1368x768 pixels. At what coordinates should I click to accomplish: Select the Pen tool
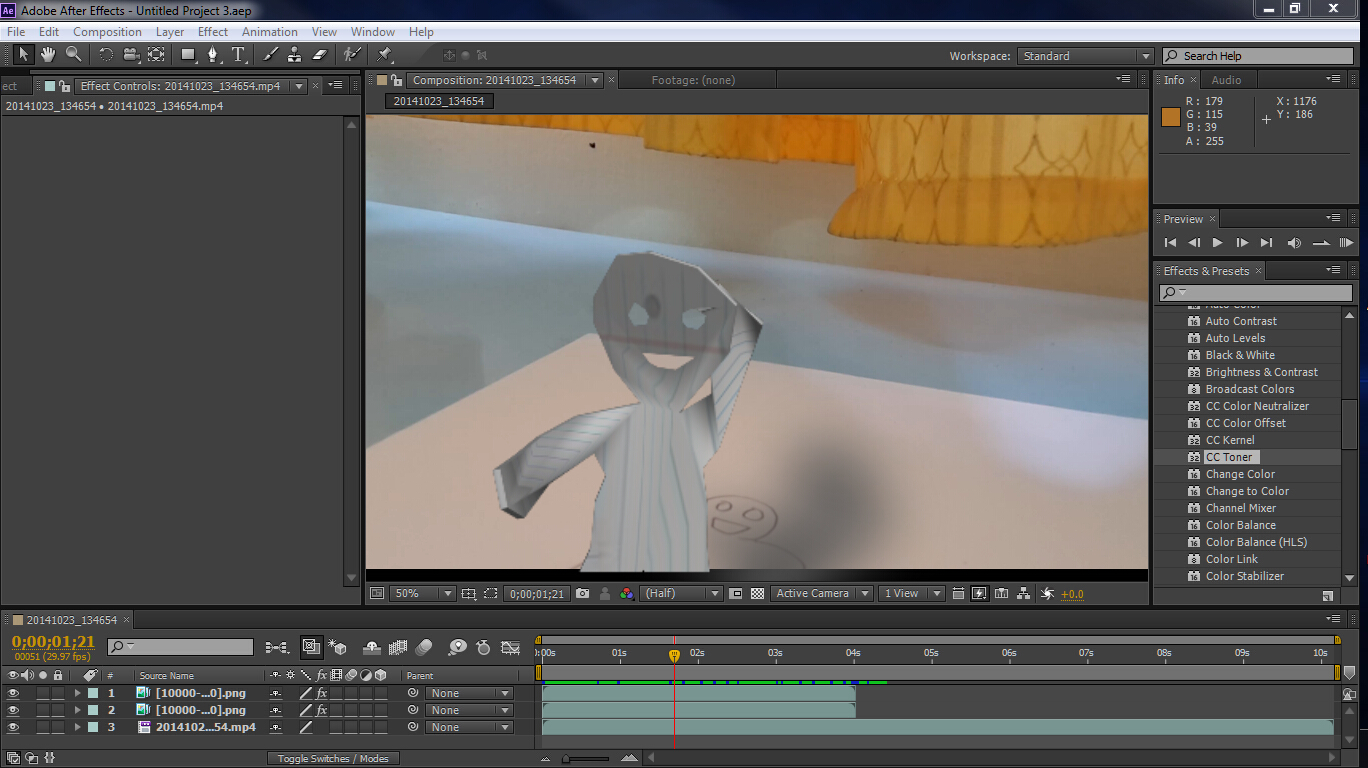pos(212,54)
